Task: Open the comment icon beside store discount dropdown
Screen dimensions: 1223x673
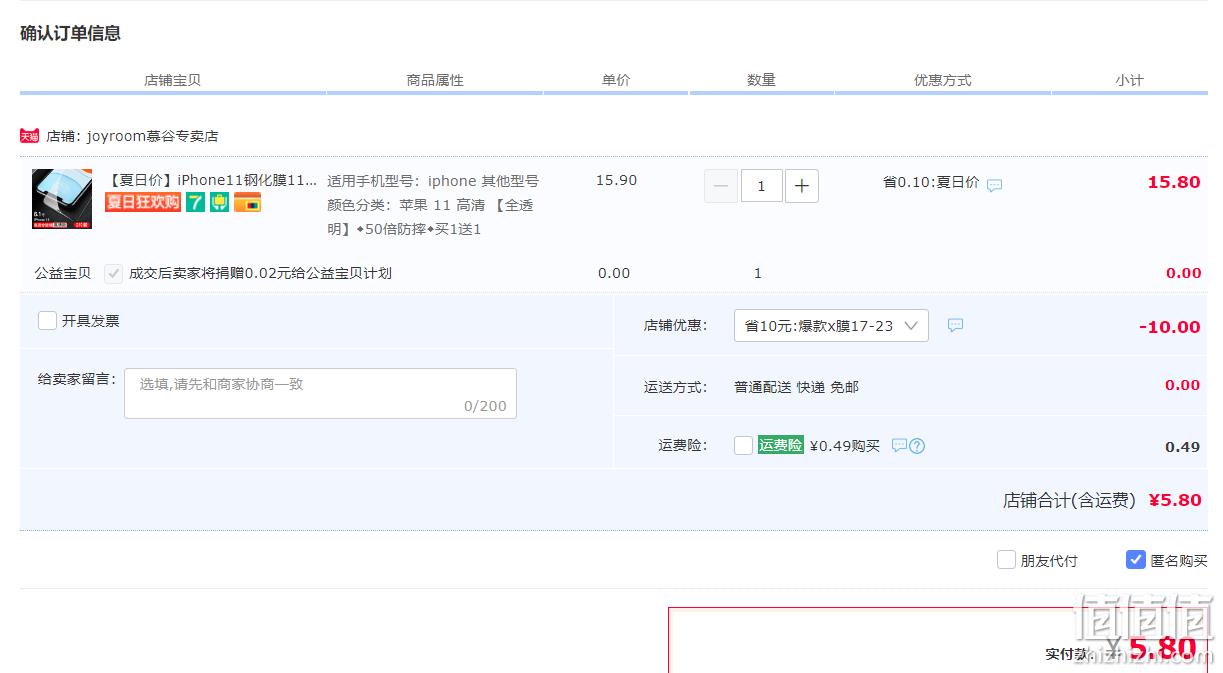Action: coord(955,325)
